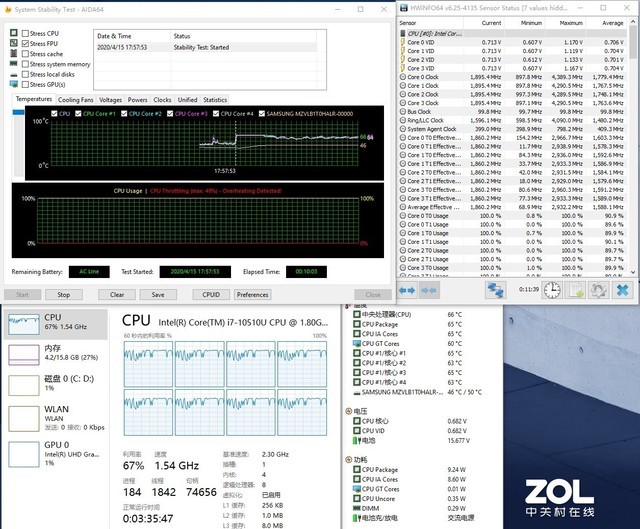Screen dimensions: 640x529
Task: Enable the Stress GPU(s) checkbox
Action: 25,84
